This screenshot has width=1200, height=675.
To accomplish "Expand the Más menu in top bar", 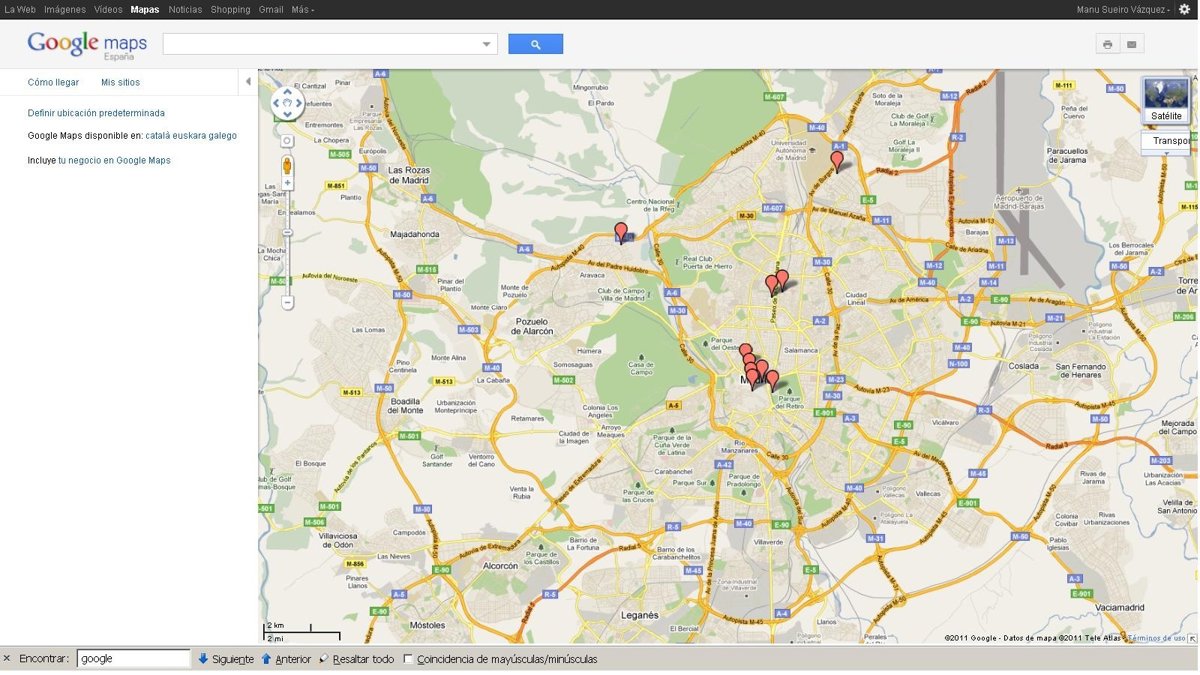I will tap(302, 9).
